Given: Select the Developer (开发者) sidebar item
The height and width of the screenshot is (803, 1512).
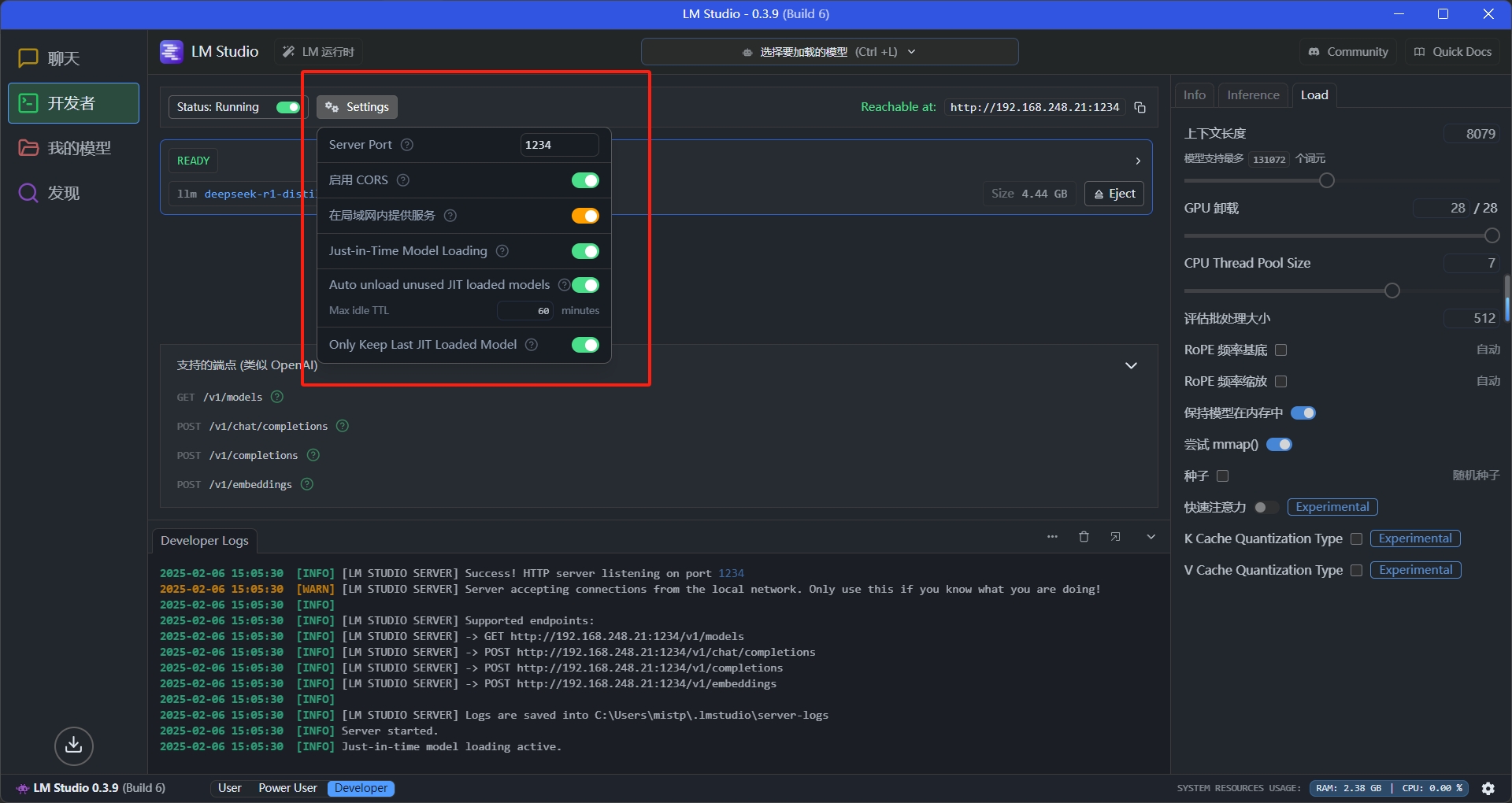Looking at the screenshot, I should click(x=73, y=103).
